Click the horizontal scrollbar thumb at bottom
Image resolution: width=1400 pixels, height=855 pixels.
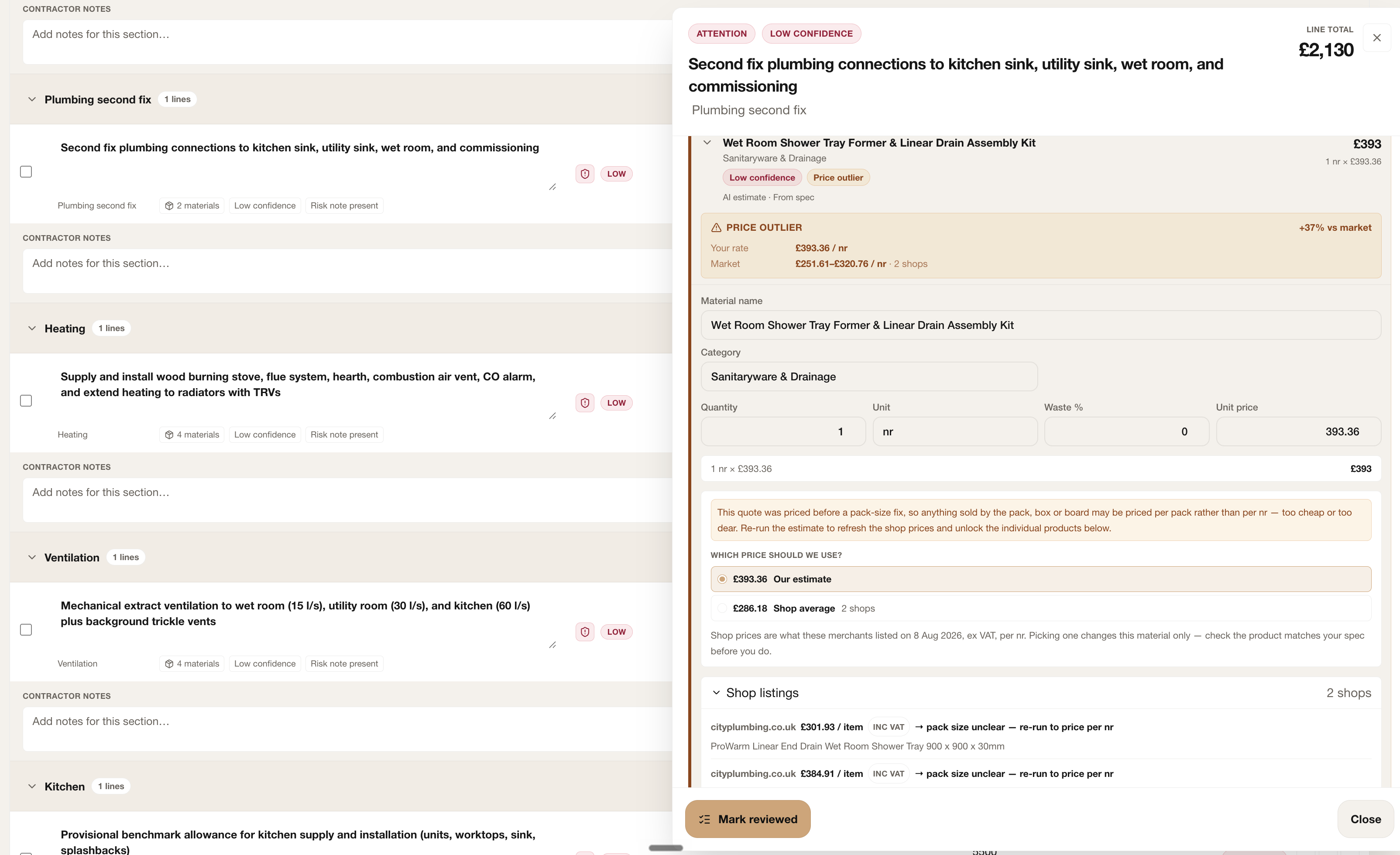tap(666, 848)
